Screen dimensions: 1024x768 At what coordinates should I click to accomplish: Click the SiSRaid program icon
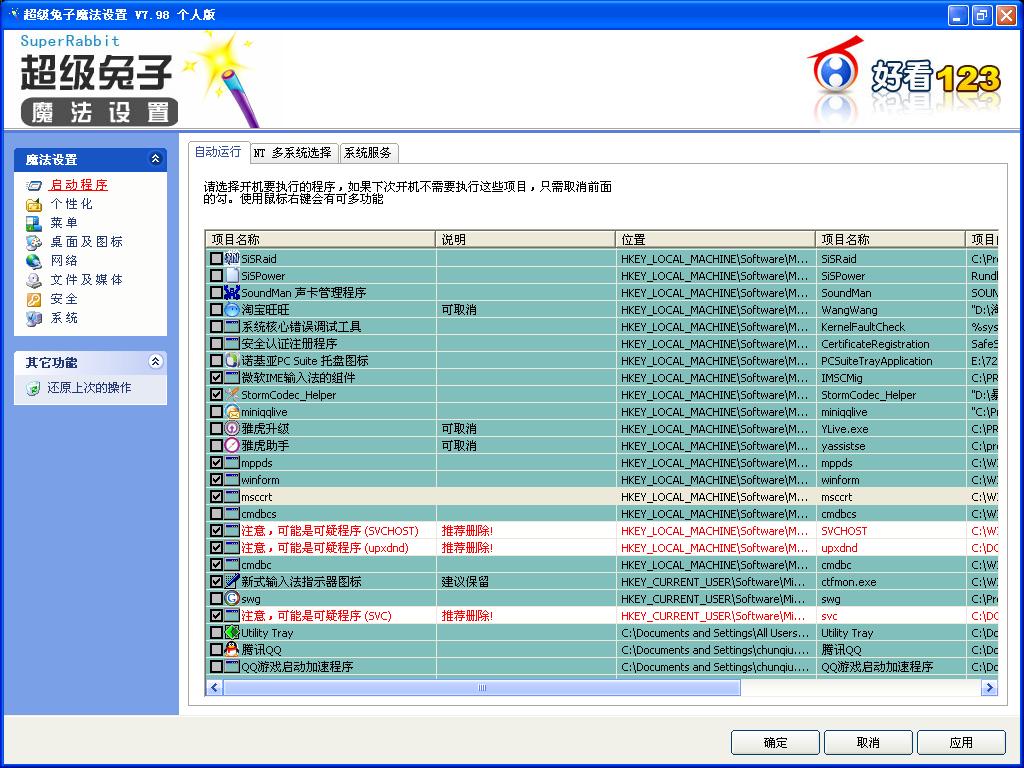232,259
